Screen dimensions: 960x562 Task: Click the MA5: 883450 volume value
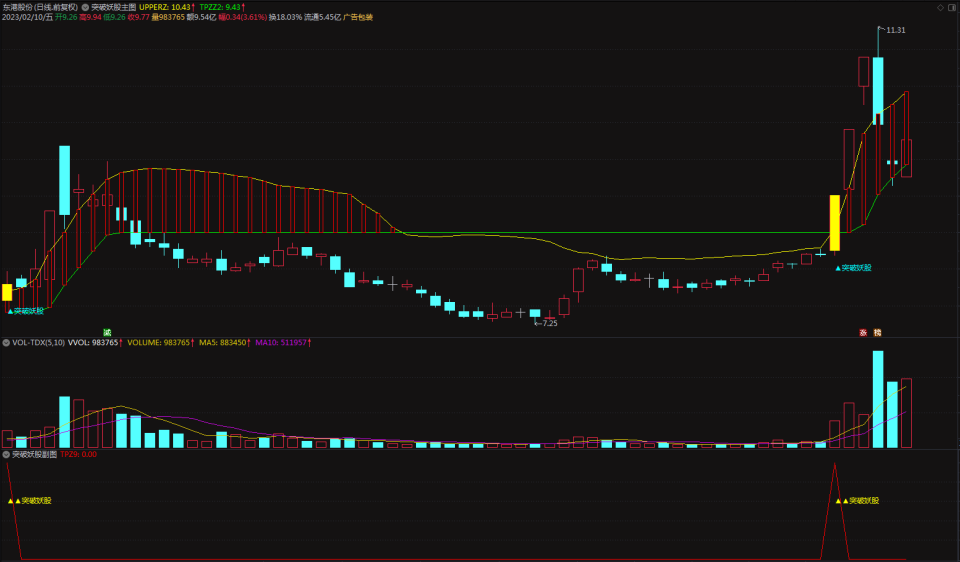pos(224,343)
